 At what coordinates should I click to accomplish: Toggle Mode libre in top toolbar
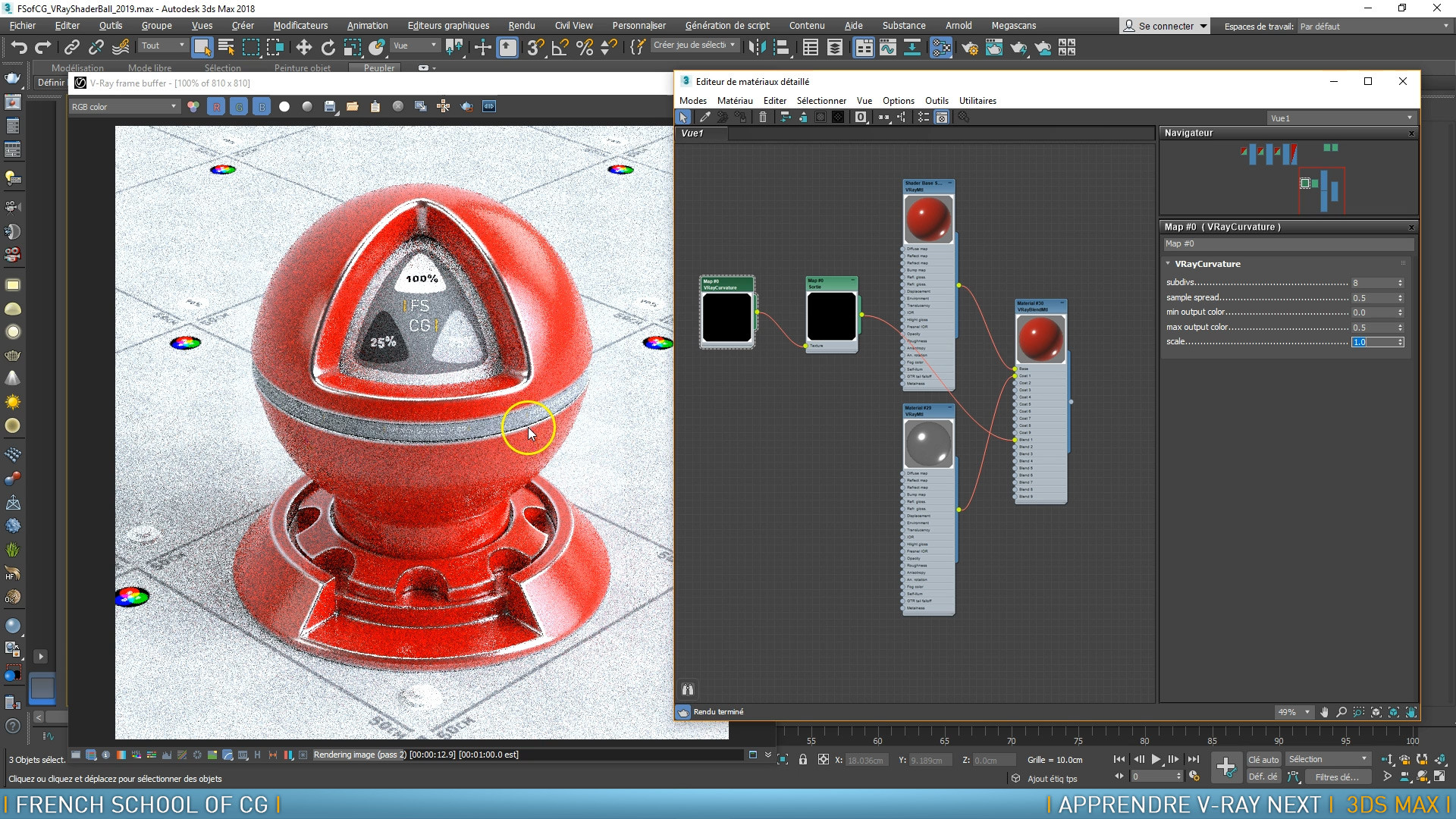(149, 68)
